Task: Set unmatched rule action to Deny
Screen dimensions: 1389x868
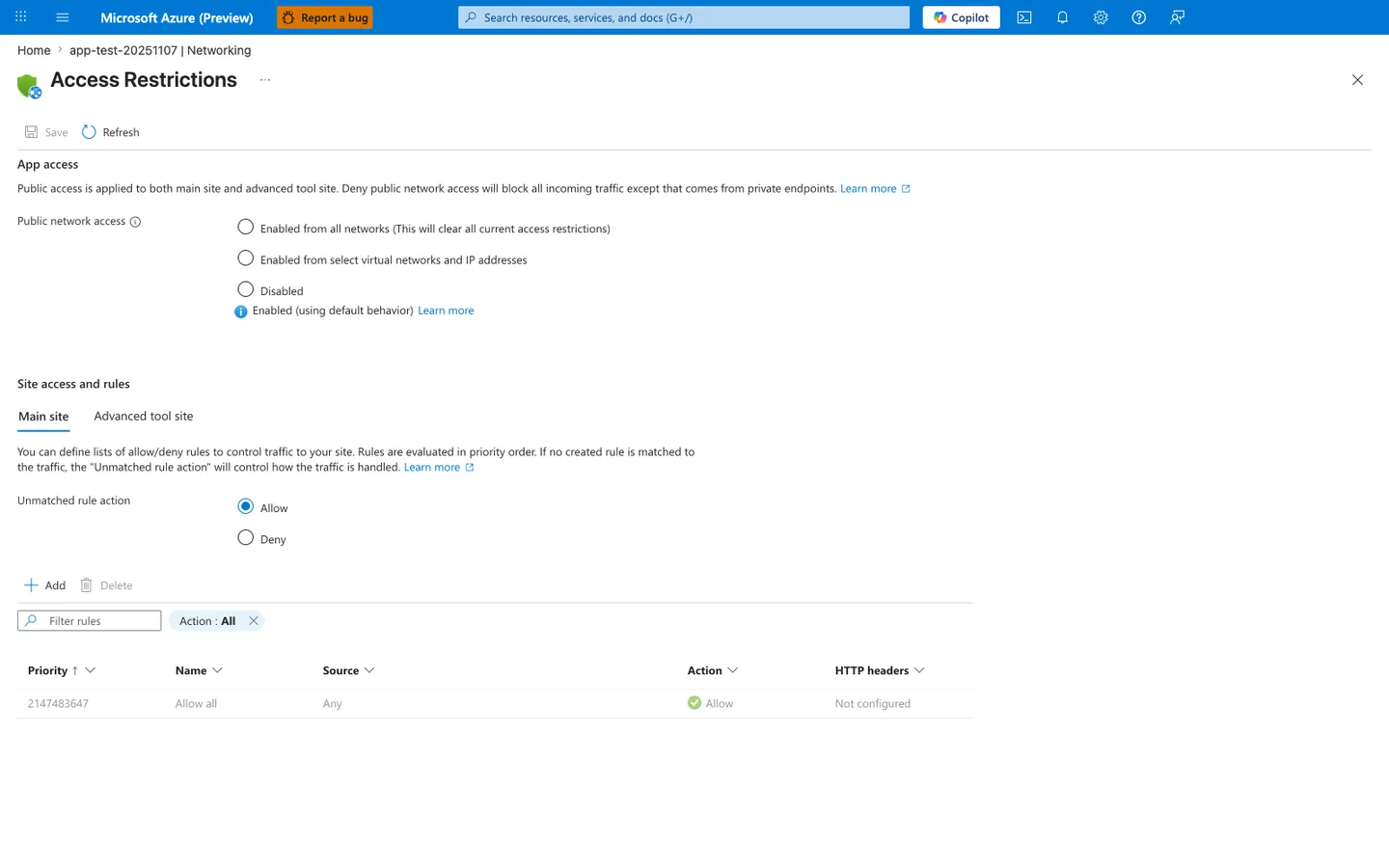Action: pos(246,538)
